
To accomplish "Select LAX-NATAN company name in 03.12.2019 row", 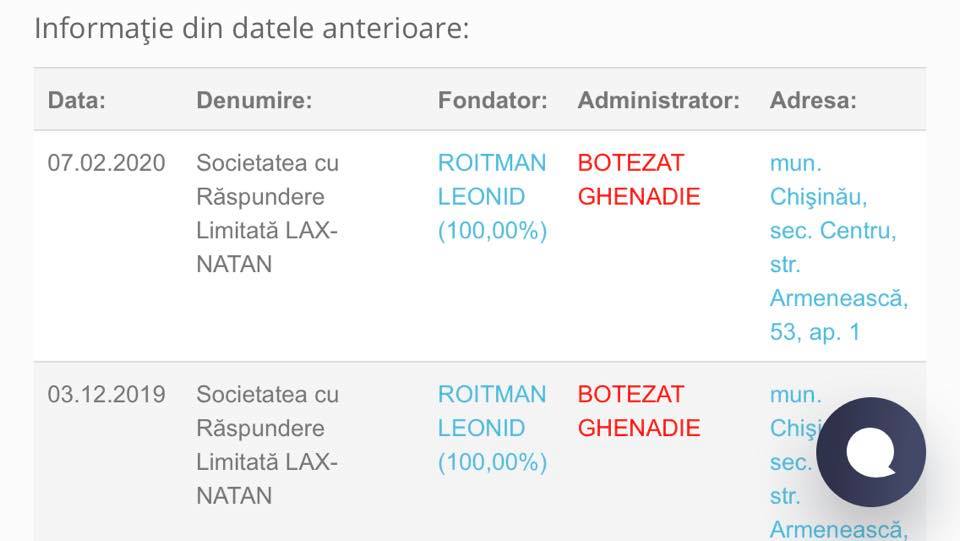I will 267,479.
